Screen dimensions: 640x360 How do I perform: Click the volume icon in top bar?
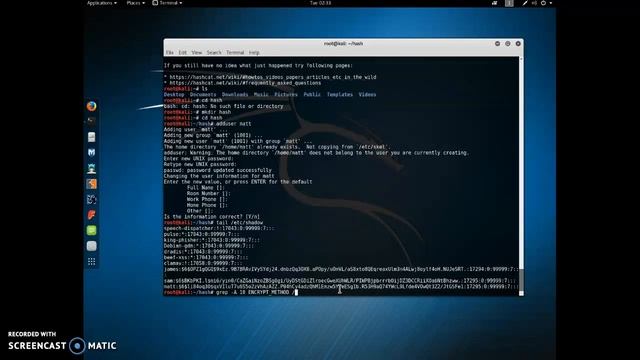(534, 3)
